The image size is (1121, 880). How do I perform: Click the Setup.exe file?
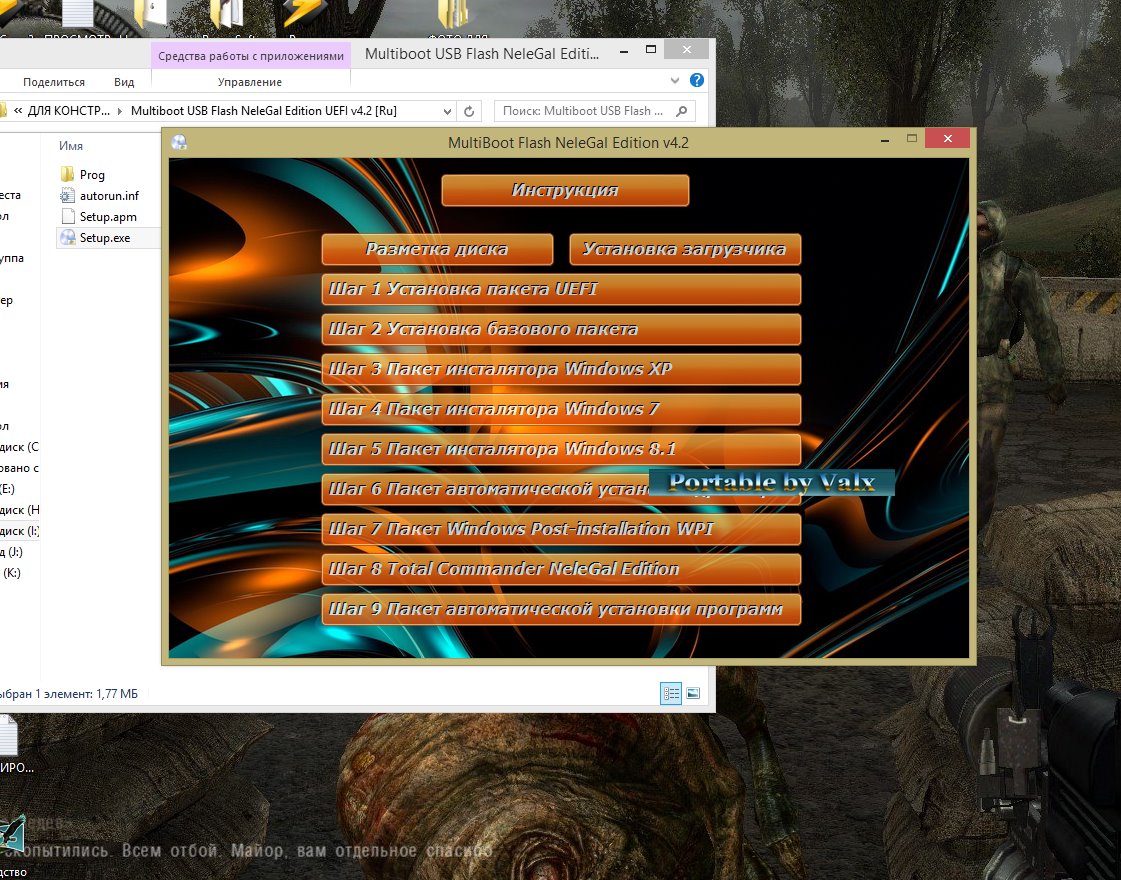(104, 238)
